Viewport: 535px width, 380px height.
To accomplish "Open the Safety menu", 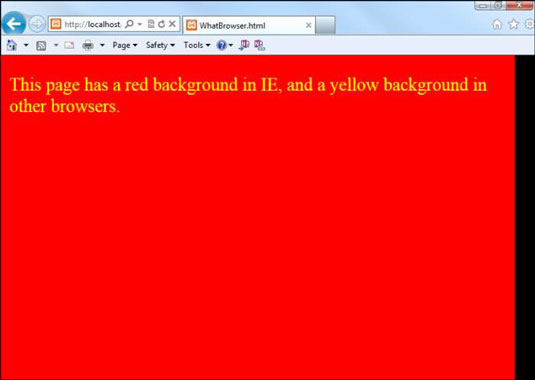I will coord(160,45).
